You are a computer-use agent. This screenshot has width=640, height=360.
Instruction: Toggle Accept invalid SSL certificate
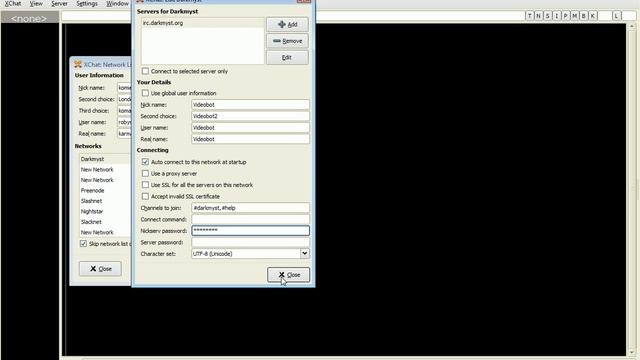(x=145, y=196)
